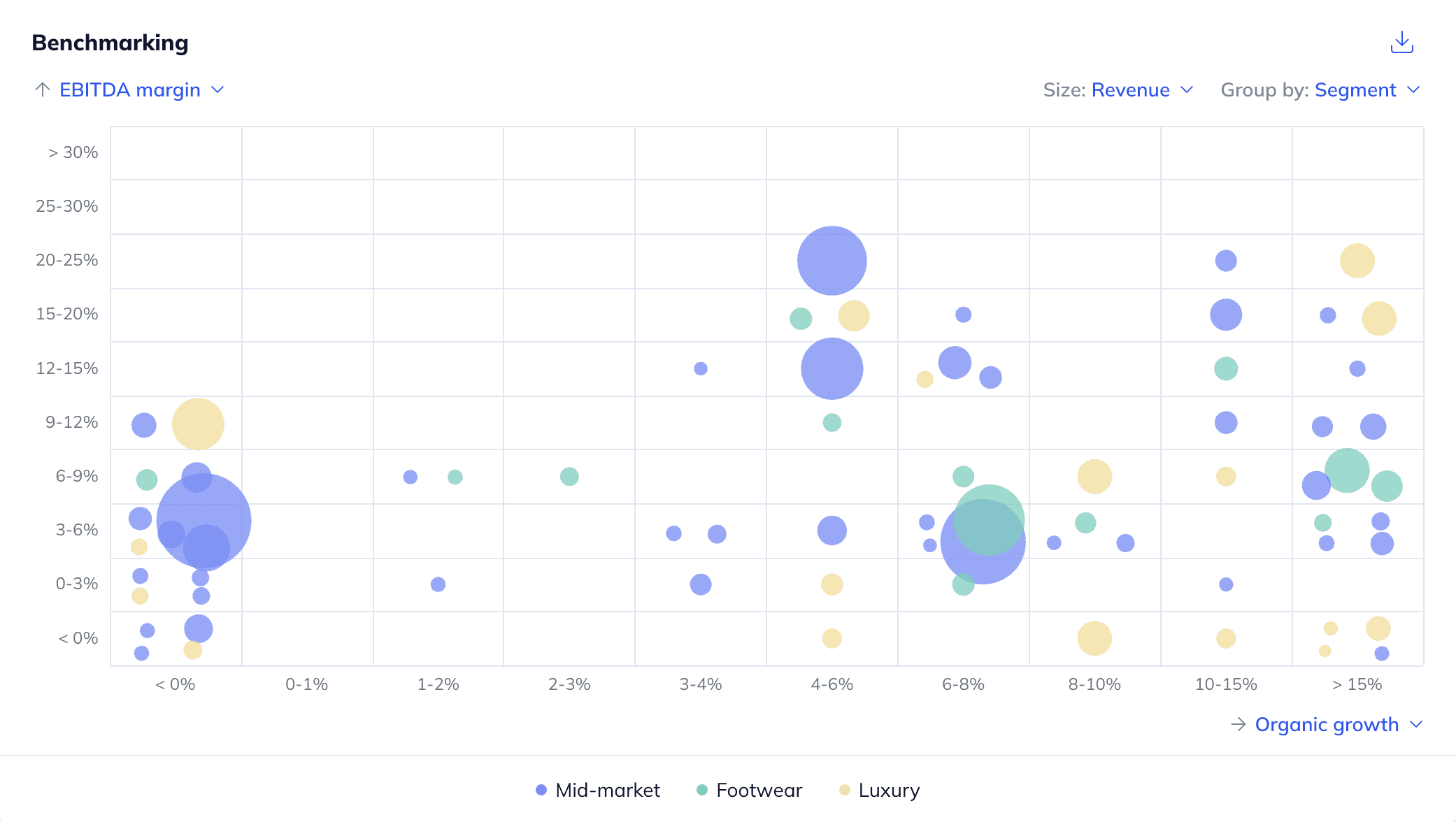Click the biggest Mid-market bubble in 20-25% row

(832, 261)
